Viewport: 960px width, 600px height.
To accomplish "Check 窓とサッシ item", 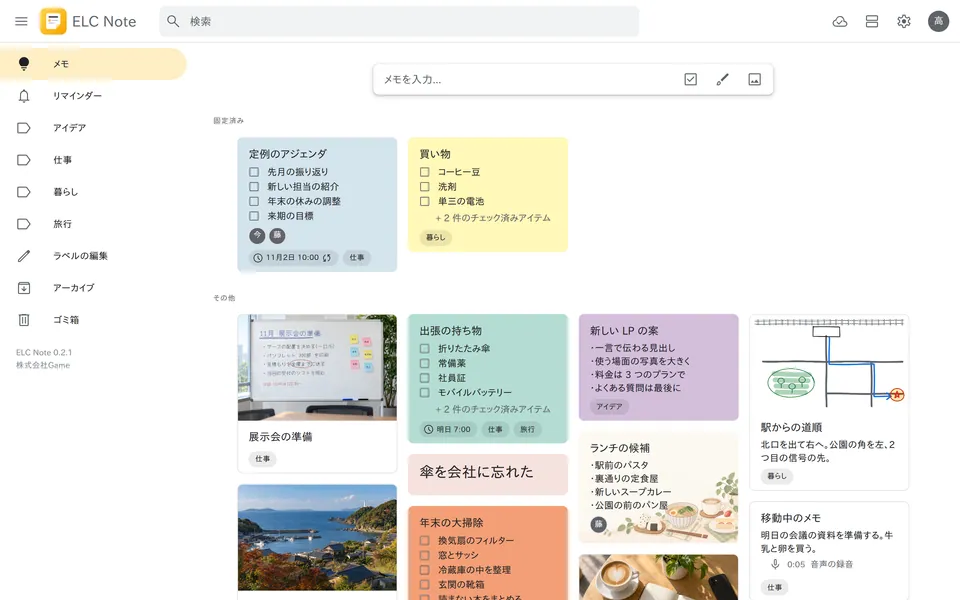I will click(424, 555).
